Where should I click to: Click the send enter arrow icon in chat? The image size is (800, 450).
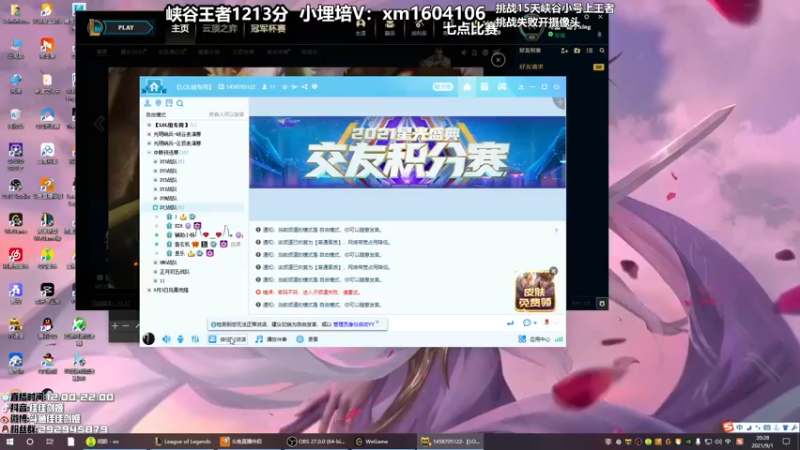tap(510, 323)
